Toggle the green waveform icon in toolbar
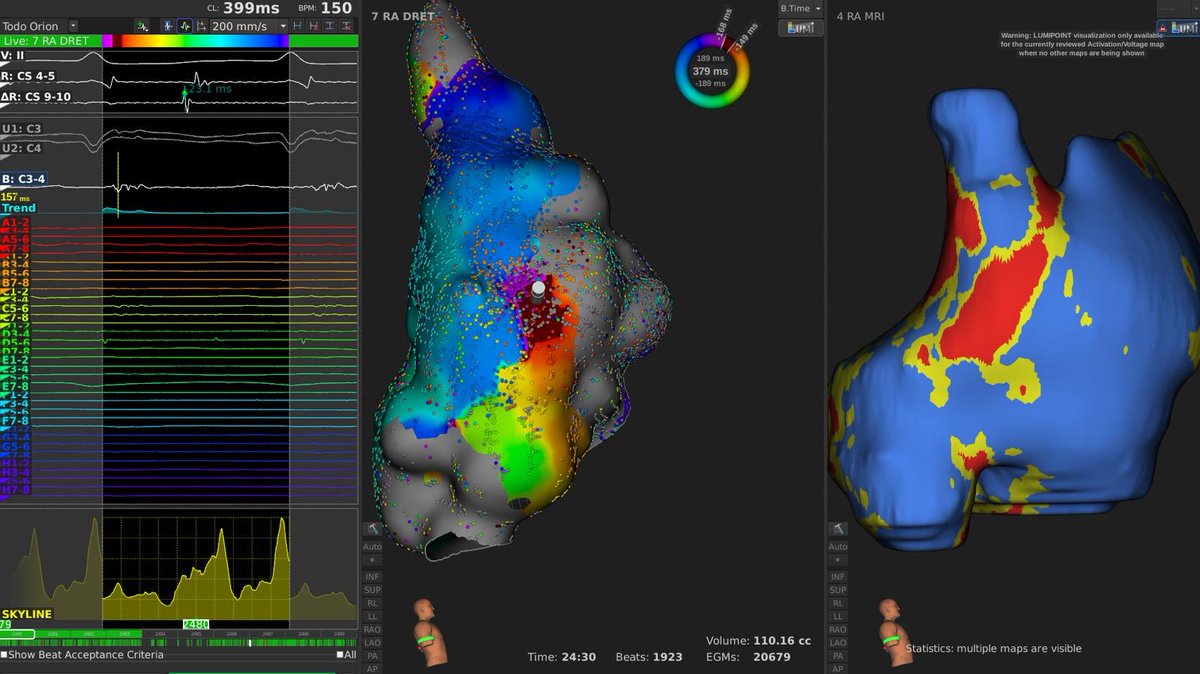Viewport: 1200px width, 674px height. [185, 26]
